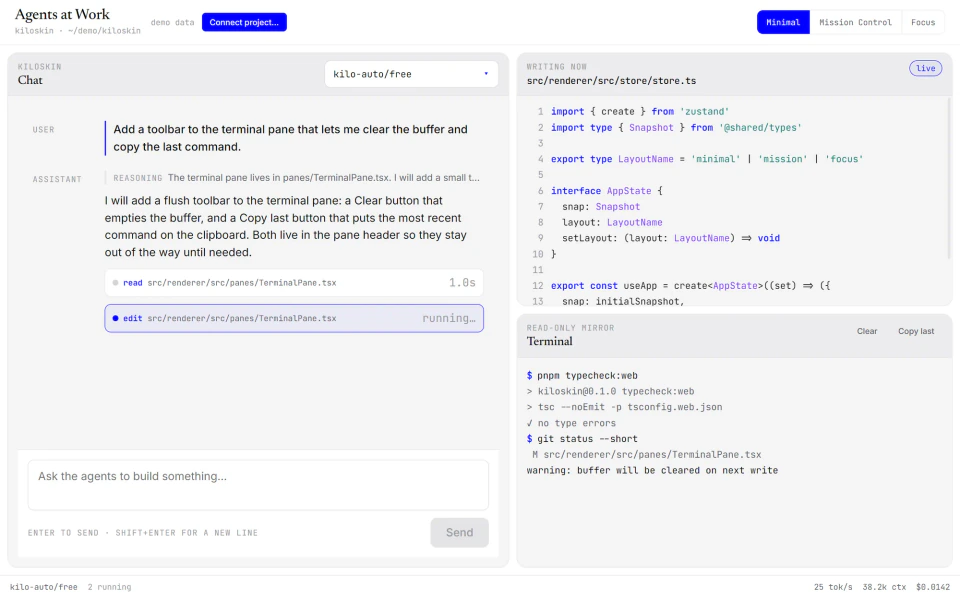
Task: Click file path src/renderer/src/store/store.ts
Action: 611,81
